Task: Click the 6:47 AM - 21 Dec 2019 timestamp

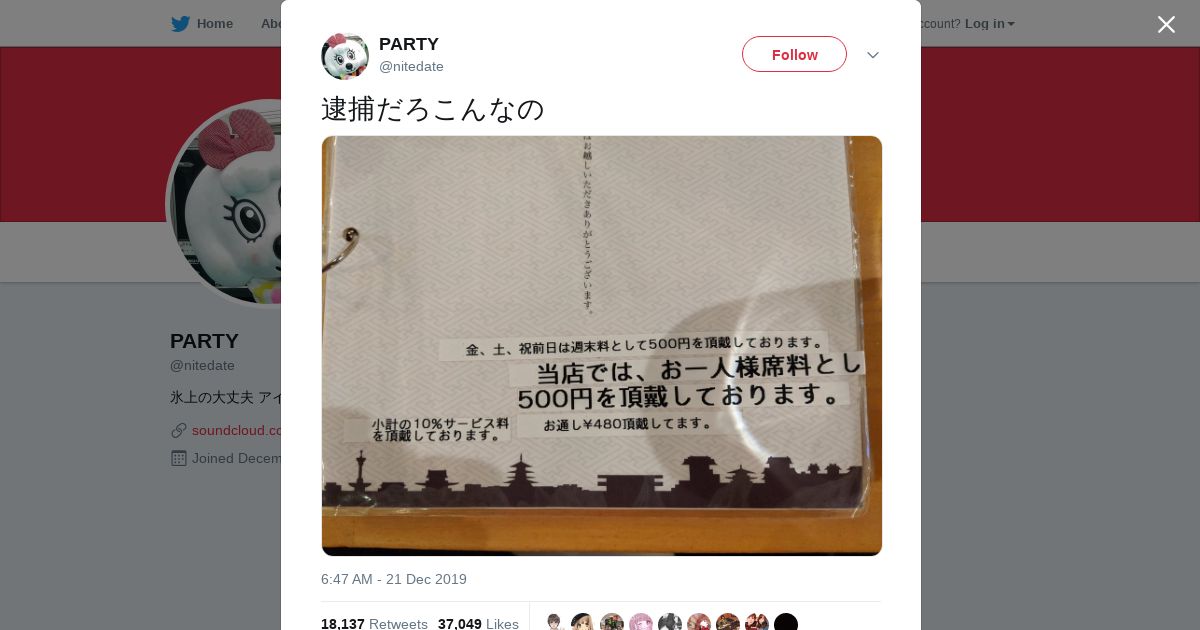Action: point(394,579)
